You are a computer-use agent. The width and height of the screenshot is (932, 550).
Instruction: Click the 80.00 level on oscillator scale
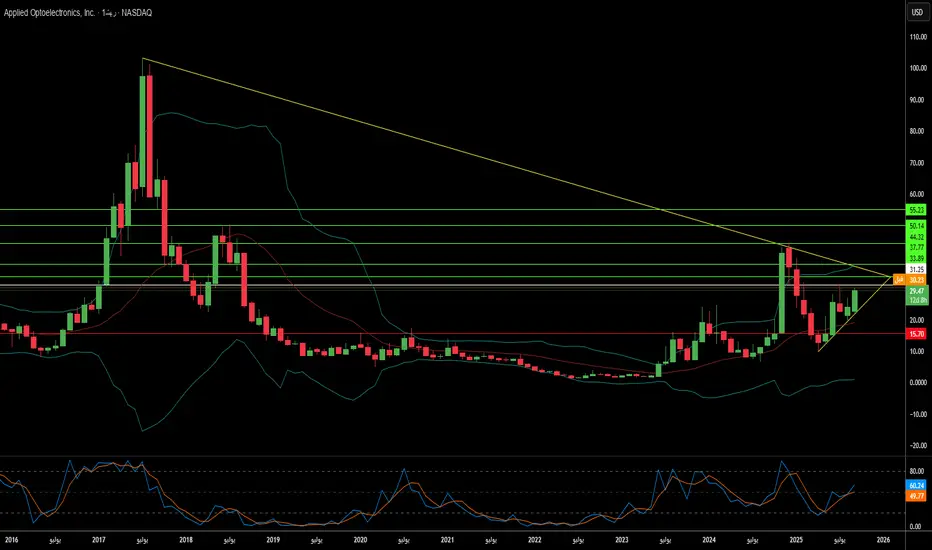(916, 472)
